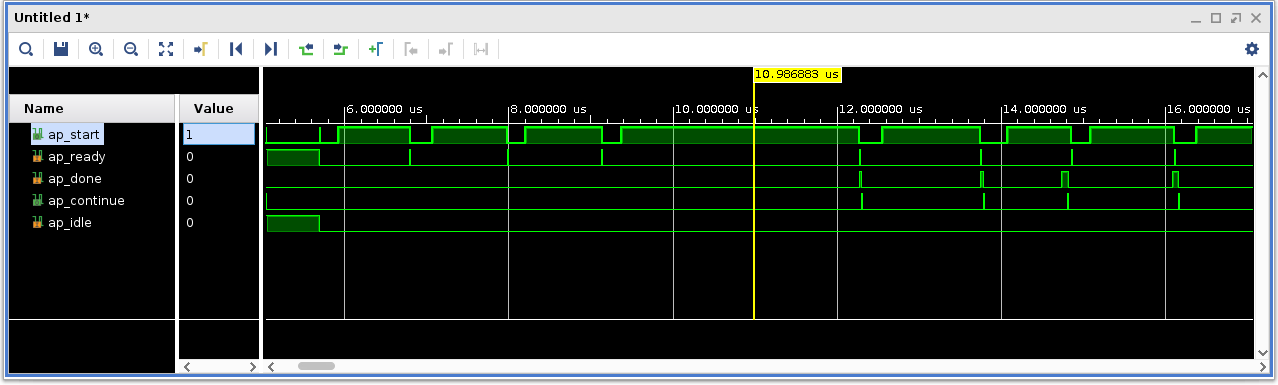Click the horizontal waveform scrollbar thumb
The image size is (1278, 385).
[x=316, y=366]
